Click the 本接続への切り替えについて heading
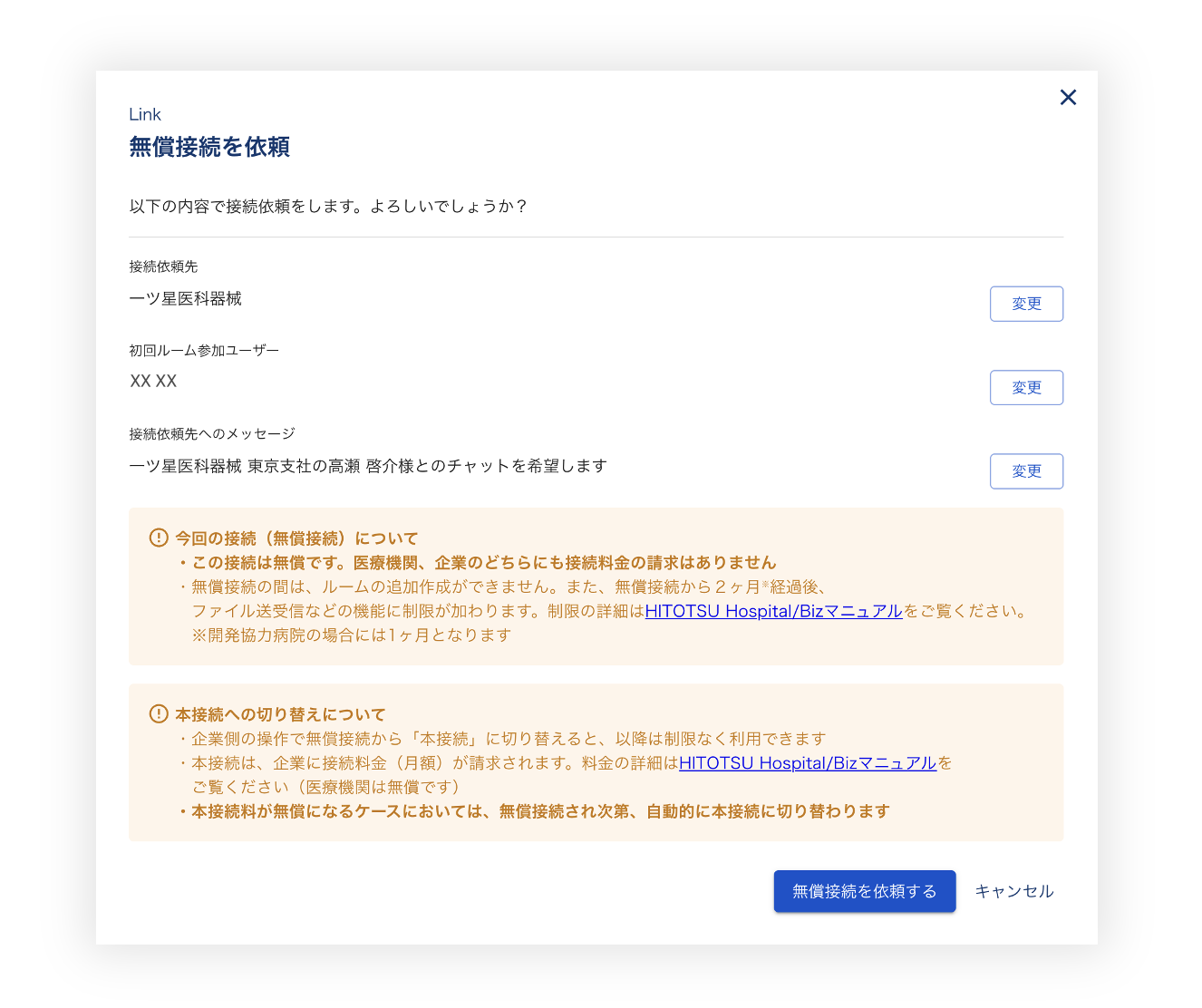Image resolution: width=1202 pixels, height=1008 pixels. (280, 714)
